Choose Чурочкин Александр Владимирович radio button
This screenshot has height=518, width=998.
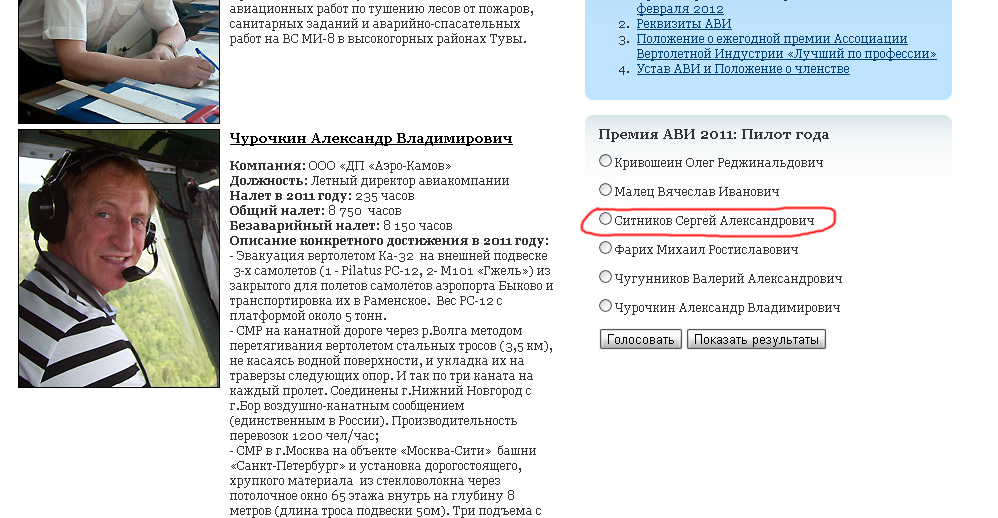[x=605, y=306]
